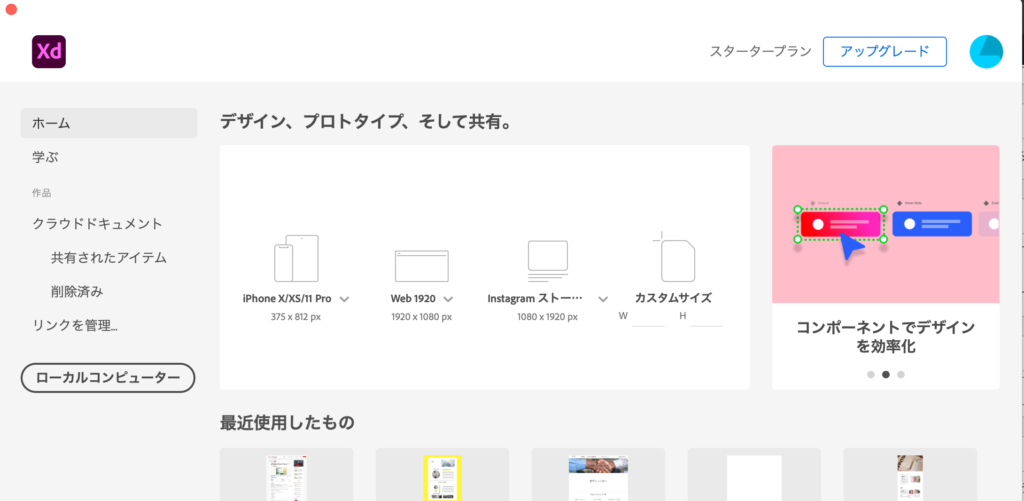Expand the Web 1920 size dropdown
Image resolution: width=1024 pixels, height=501 pixels.
coord(448,299)
